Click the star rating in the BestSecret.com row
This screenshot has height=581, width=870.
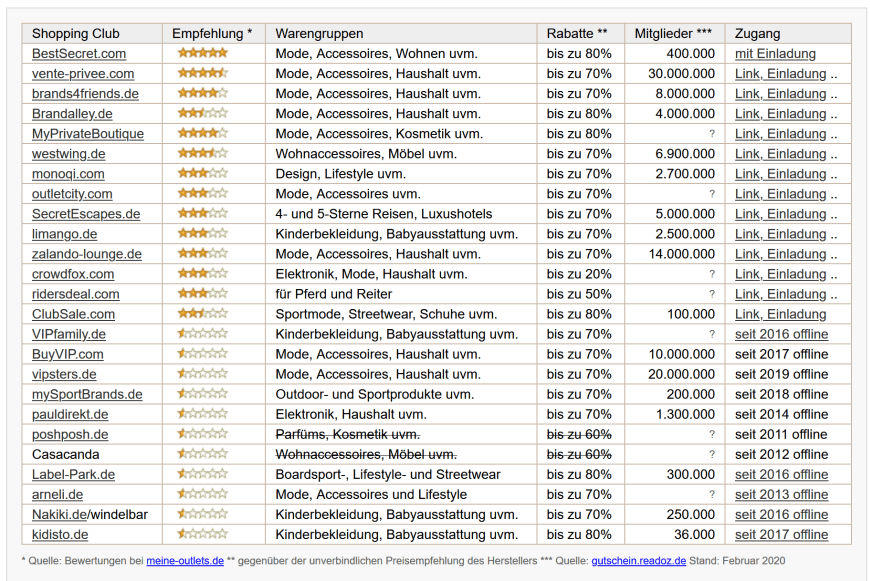pyautogui.click(x=203, y=53)
